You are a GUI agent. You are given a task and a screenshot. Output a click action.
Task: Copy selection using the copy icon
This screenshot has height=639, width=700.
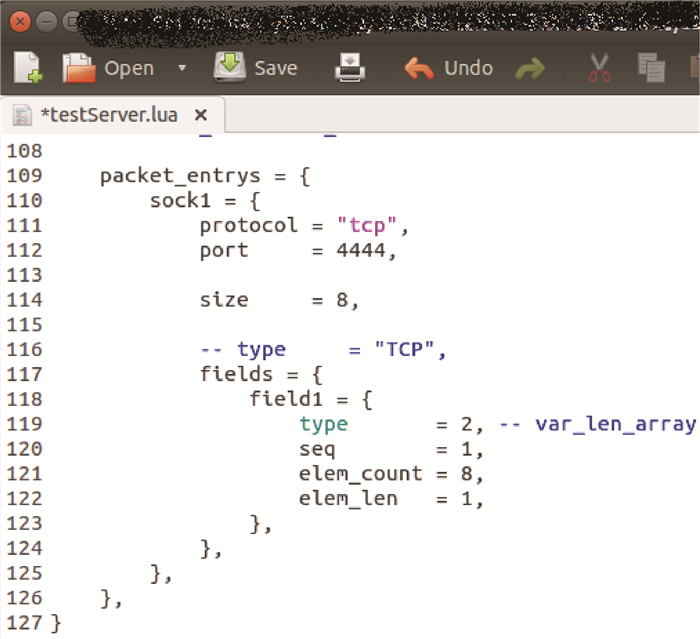pyautogui.click(x=651, y=68)
